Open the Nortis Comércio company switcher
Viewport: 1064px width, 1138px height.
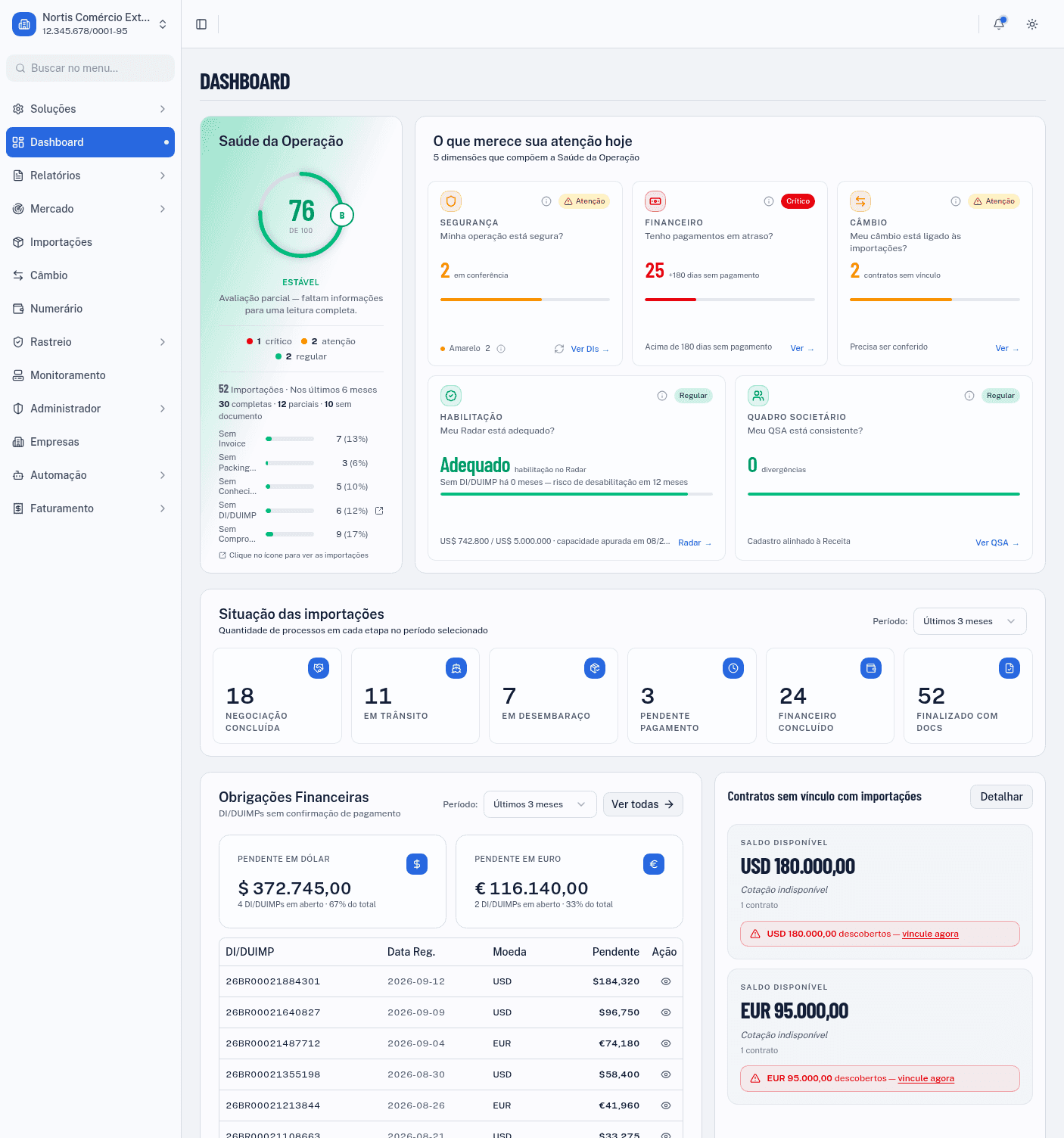pos(90,24)
